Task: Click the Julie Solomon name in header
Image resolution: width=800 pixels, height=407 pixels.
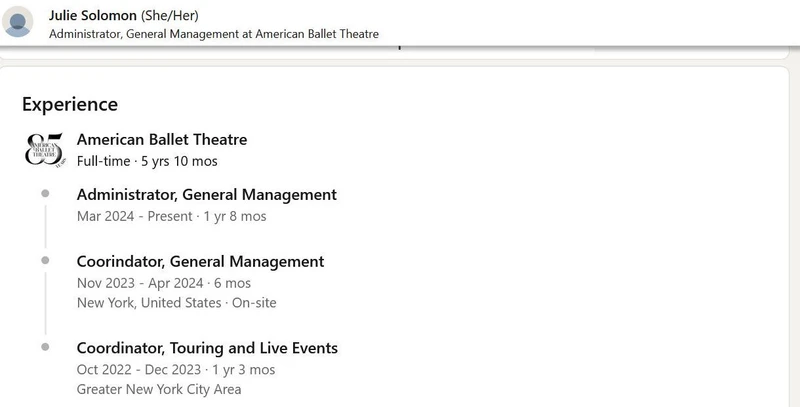Action: [93, 15]
